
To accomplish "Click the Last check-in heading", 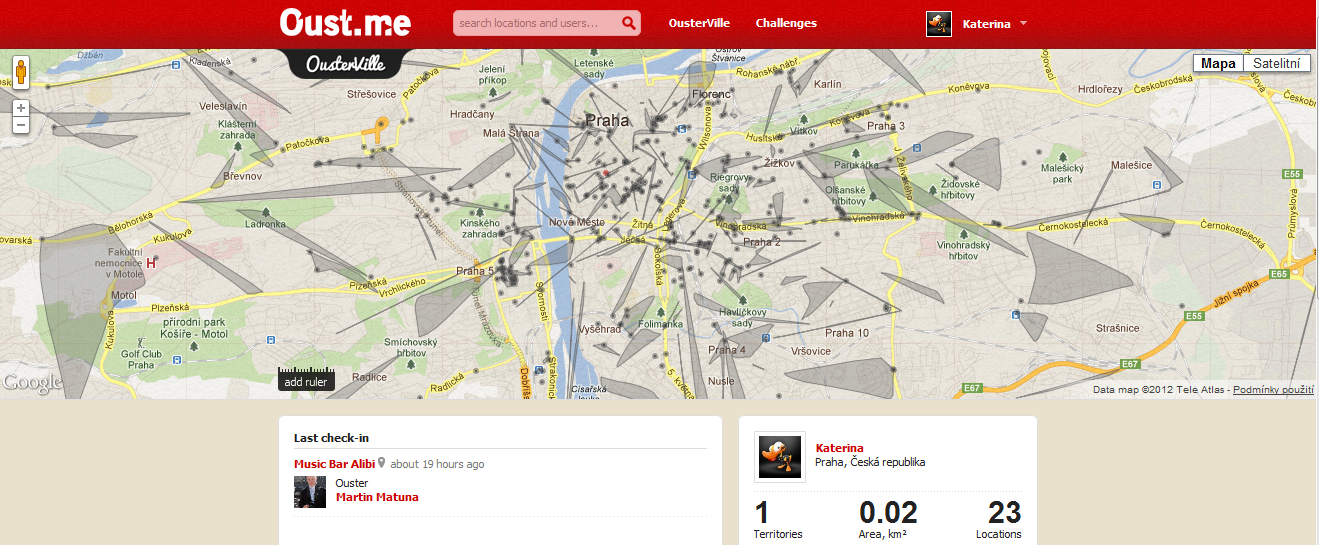I will (330, 438).
